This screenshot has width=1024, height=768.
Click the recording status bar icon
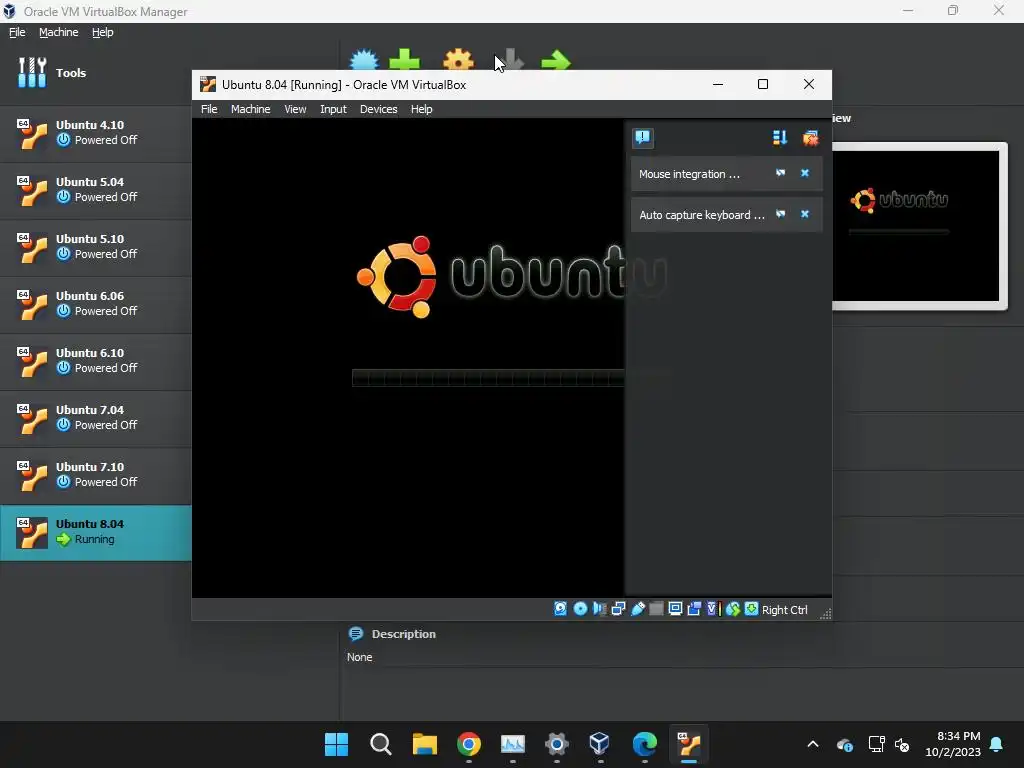point(694,609)
